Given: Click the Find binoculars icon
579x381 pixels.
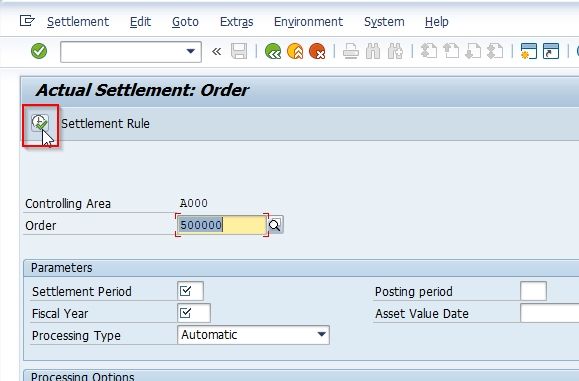Looking at the screenshot, I should pyautogui.click(x=373, y=51).
